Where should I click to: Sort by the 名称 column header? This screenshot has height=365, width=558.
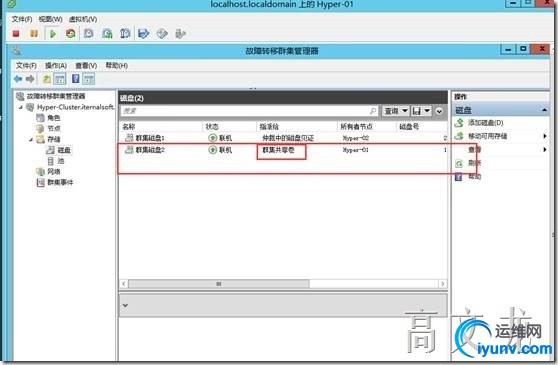(x=129, y=126)
